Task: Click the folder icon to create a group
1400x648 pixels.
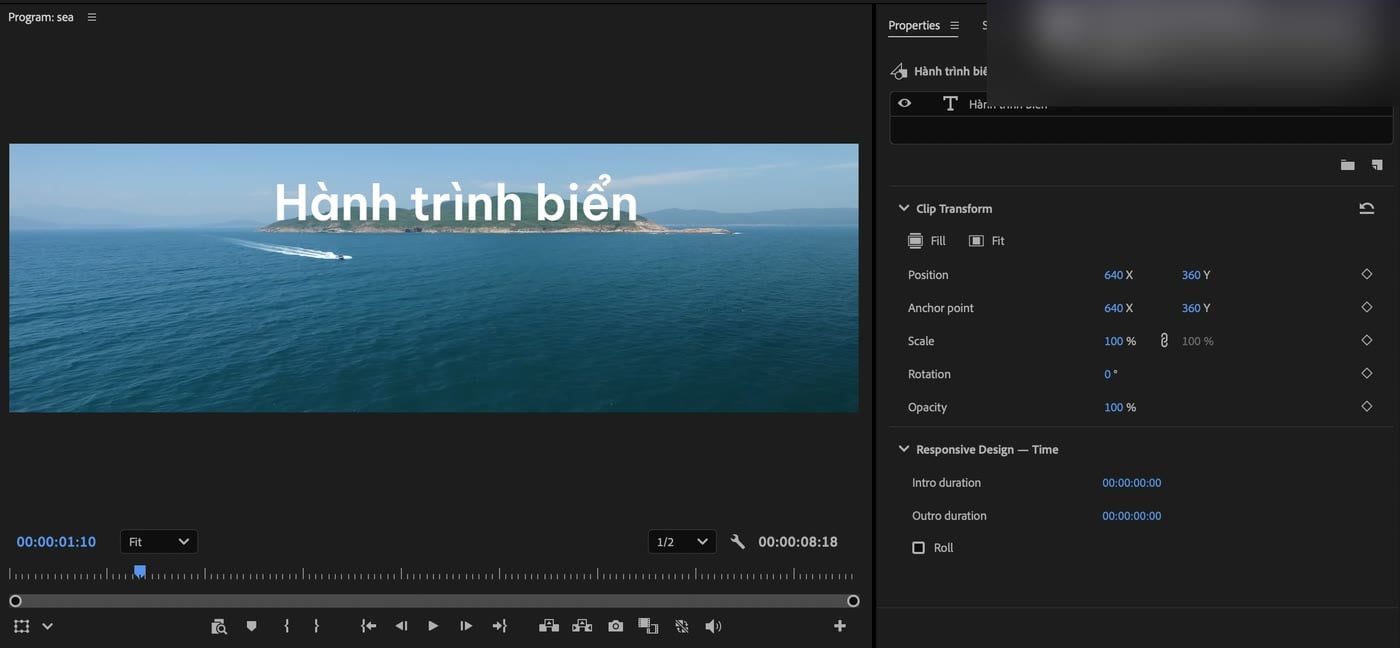Action: click(1347, 165)
